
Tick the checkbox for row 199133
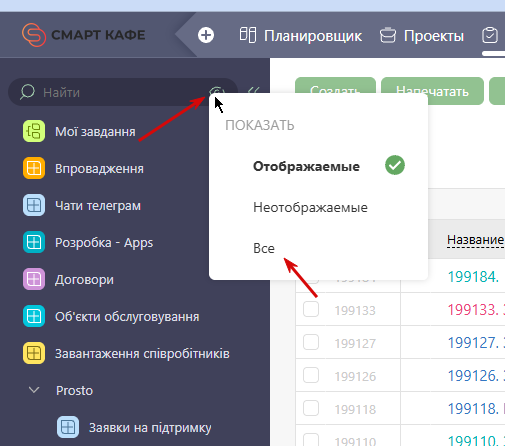(311, 309)
